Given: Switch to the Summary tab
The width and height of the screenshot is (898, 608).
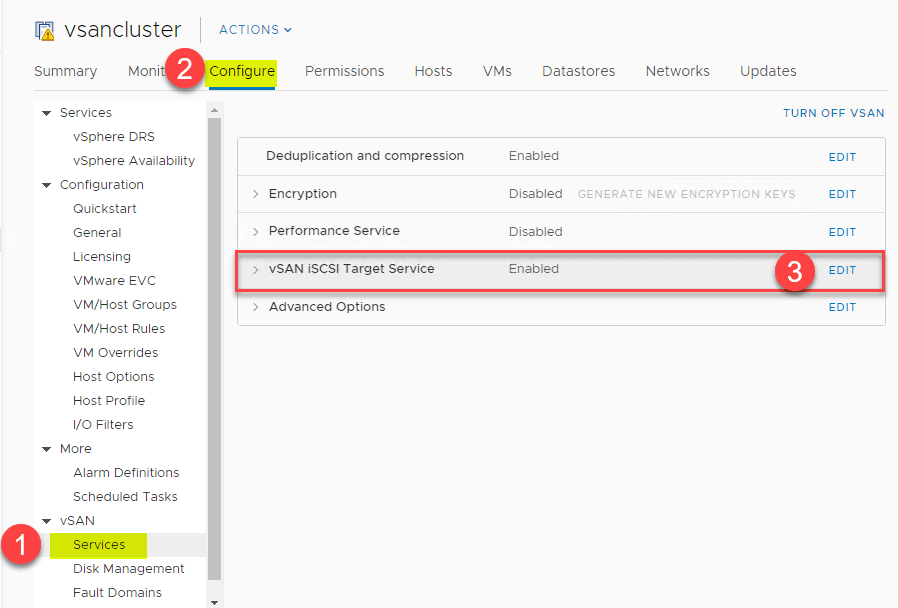Looking at the screenshot, I should 65,71.
